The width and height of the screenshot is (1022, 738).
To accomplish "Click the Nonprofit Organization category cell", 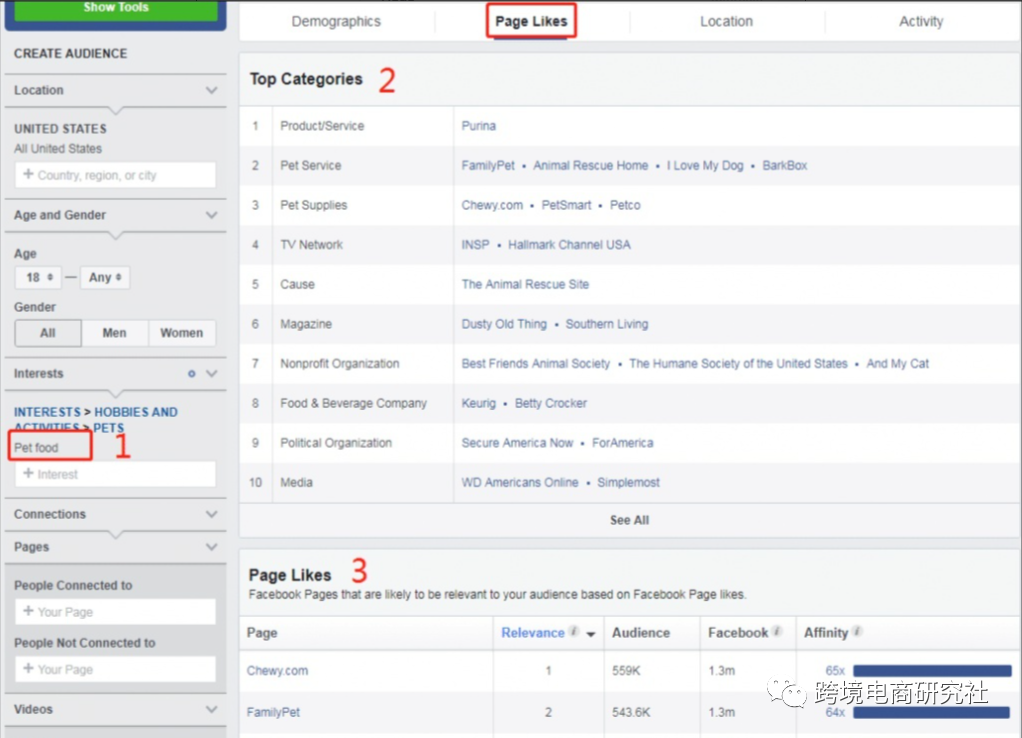I will click(x=340, y=364).
